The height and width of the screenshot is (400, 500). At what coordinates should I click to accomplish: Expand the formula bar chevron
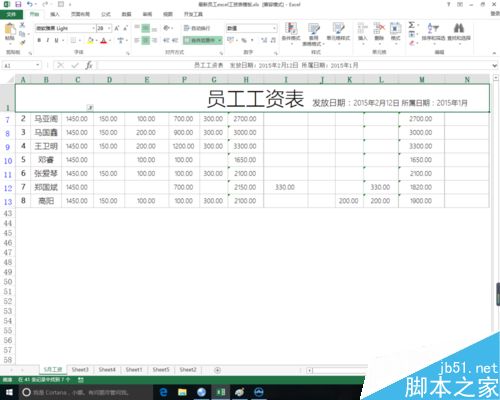pyautogui.click(x=495, y=66)
